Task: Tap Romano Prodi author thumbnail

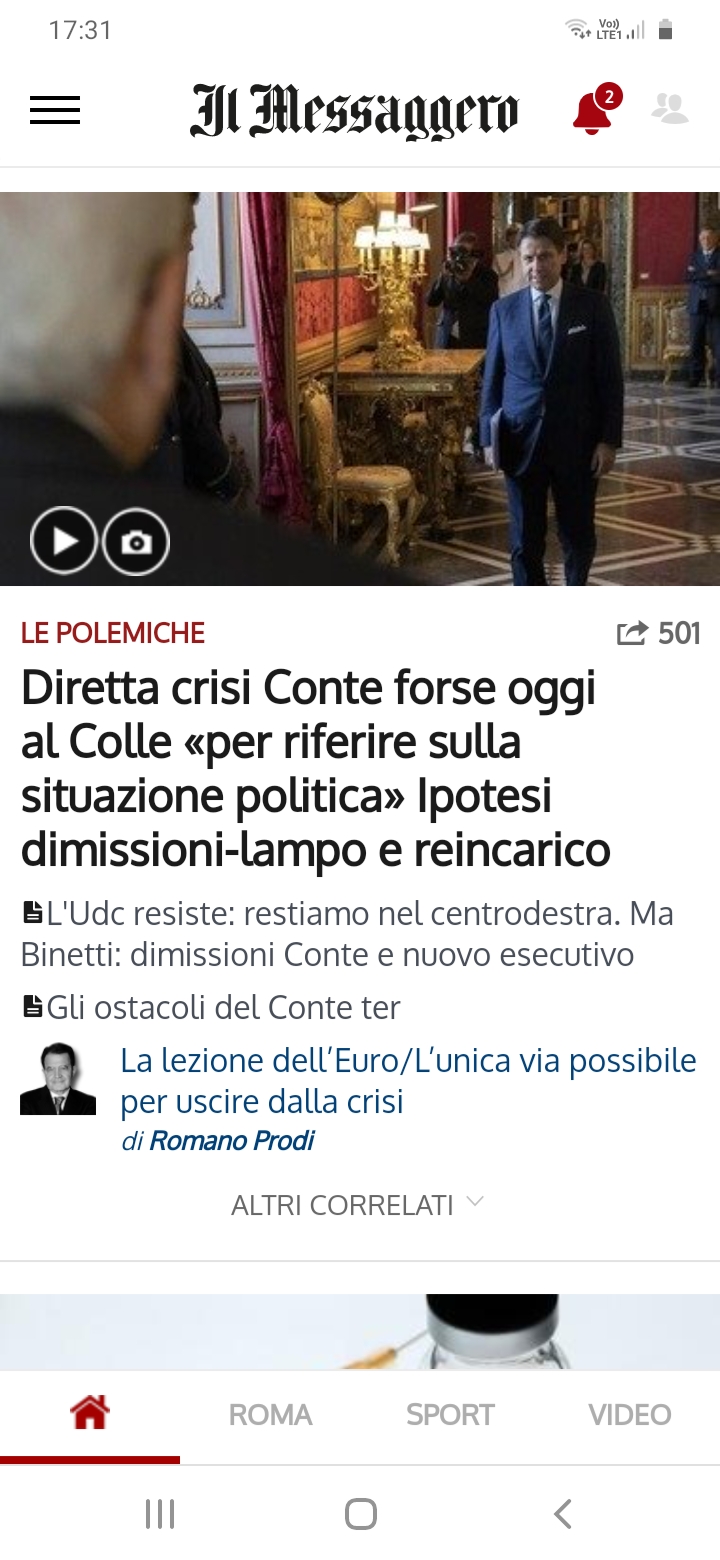Action: pos(58,1079)
